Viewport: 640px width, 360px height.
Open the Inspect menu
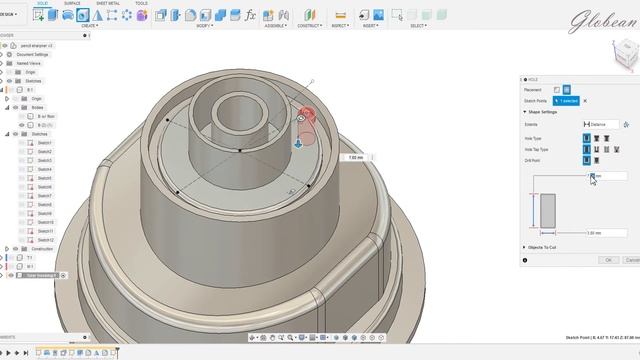click(x=340, y=25)
